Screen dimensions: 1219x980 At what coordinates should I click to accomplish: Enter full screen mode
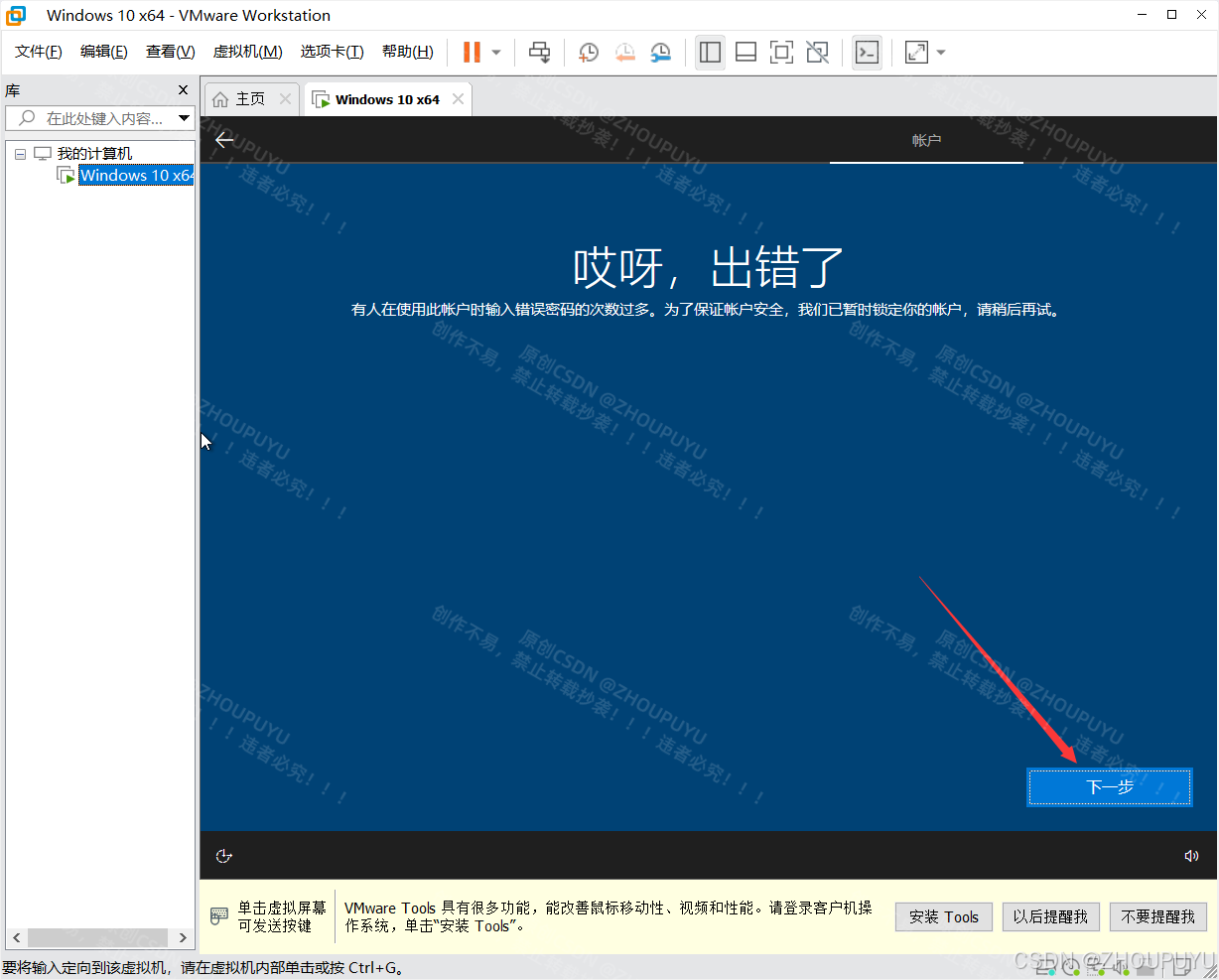781,53
